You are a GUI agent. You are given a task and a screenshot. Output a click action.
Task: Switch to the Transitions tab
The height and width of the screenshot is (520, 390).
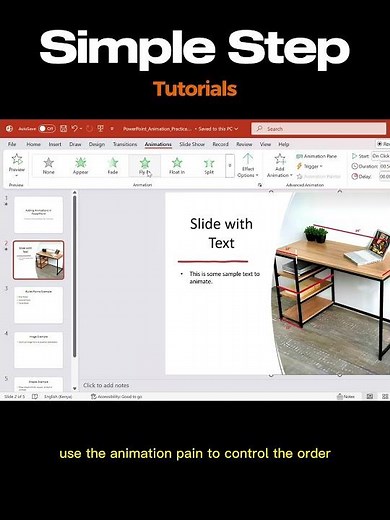(x=125, y=144)
